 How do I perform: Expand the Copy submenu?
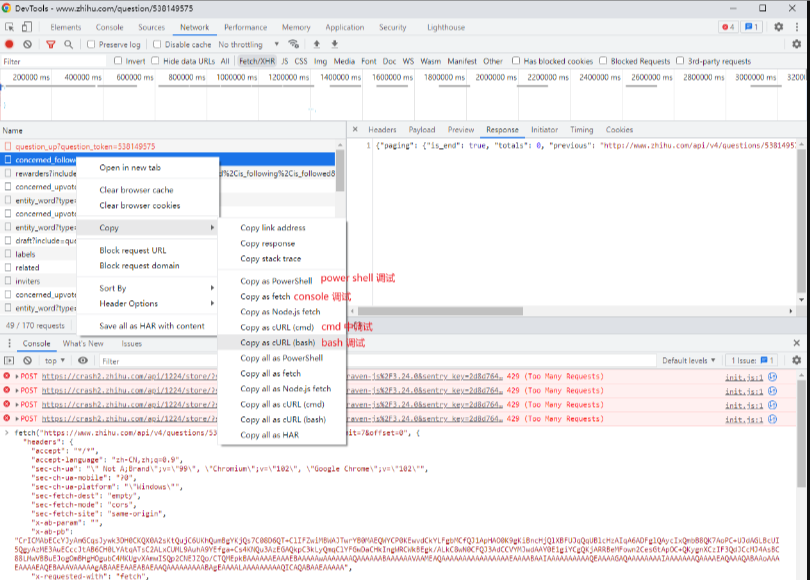[147, 228]
